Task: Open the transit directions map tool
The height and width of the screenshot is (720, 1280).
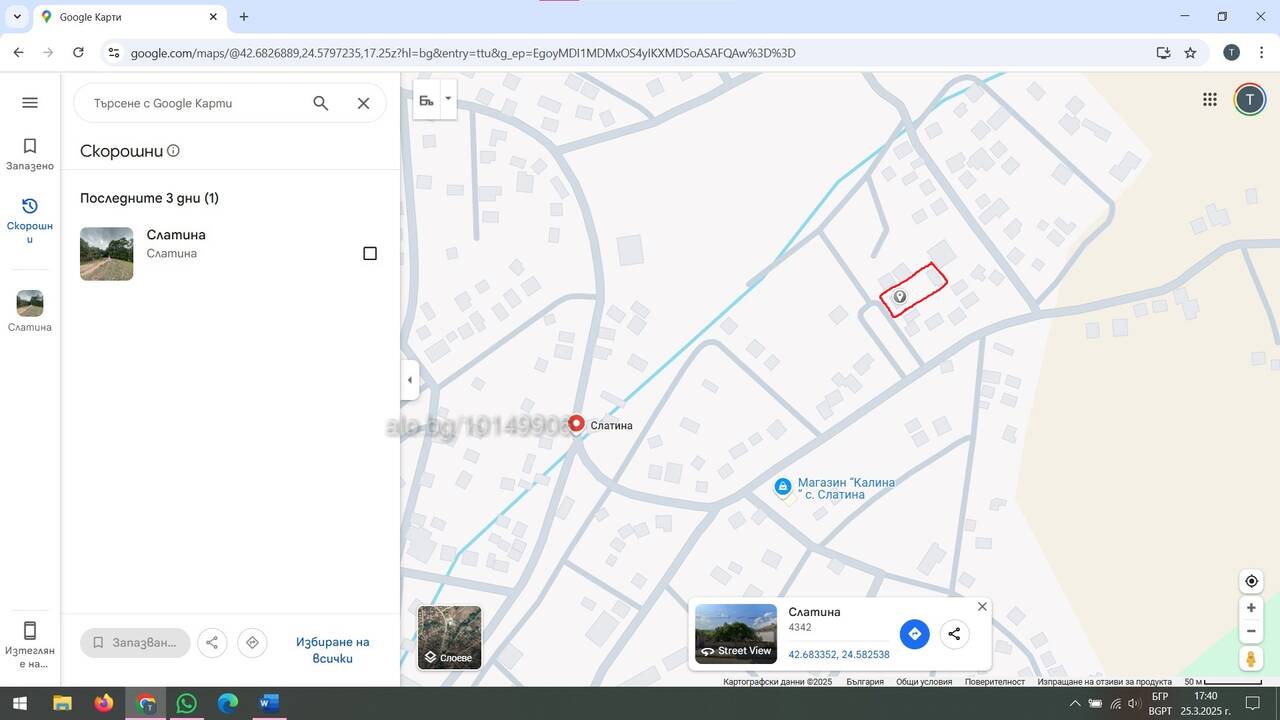Action: [427, 100]
